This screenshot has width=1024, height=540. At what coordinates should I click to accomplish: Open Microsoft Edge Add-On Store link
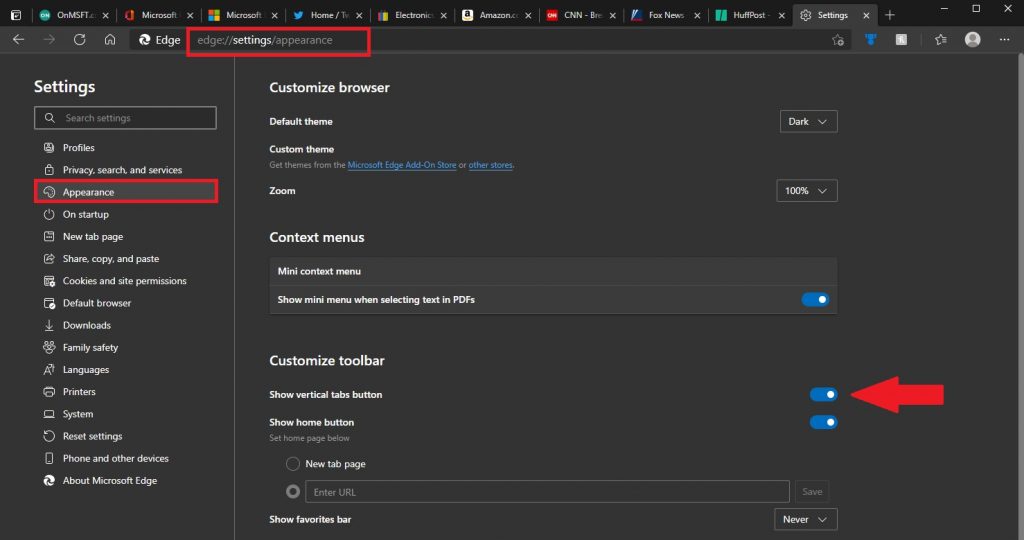click(402, 165)
